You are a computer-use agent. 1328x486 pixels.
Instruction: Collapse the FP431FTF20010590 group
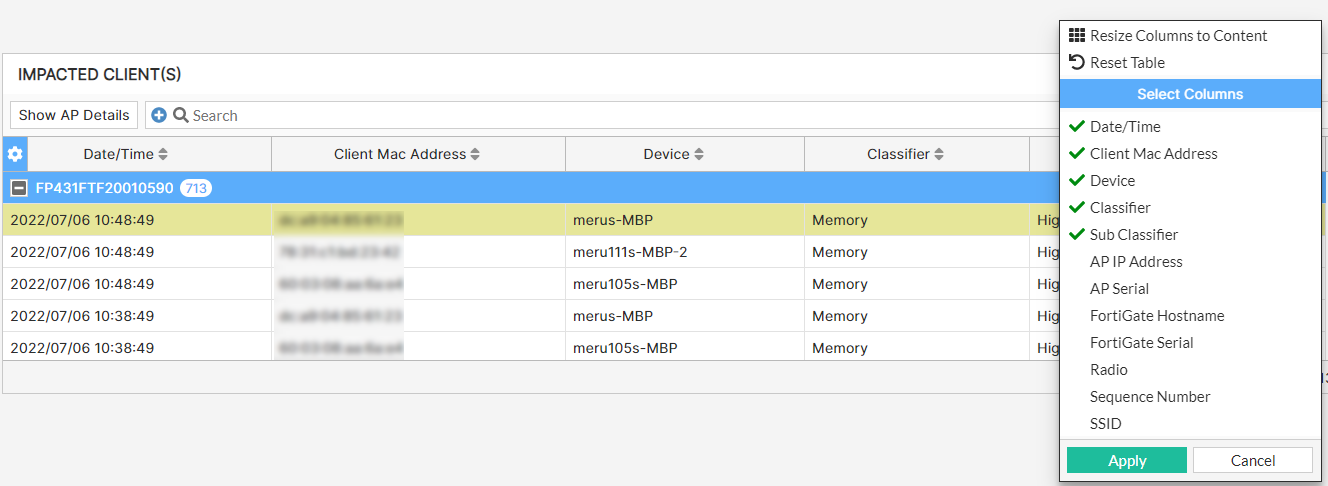[x=18, y=188]
